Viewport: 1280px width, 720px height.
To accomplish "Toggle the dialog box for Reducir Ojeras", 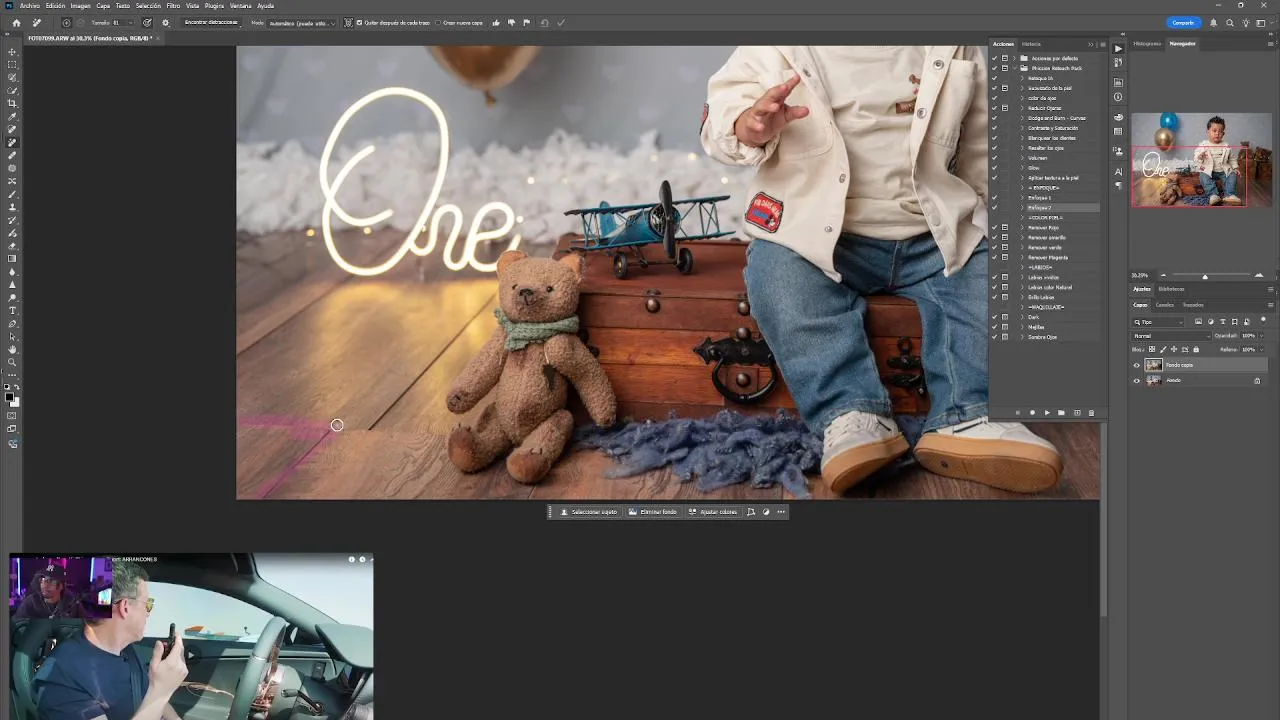I will [1005, 108].
